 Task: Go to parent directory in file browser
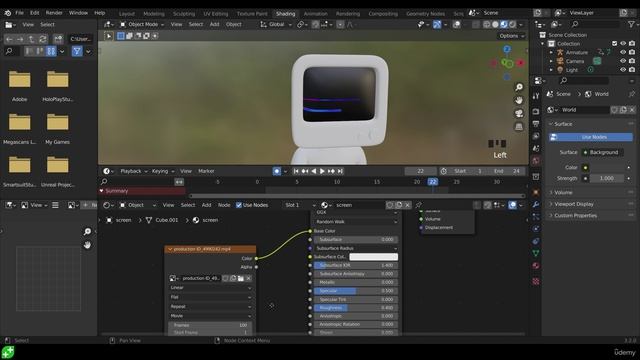(31, 39)
